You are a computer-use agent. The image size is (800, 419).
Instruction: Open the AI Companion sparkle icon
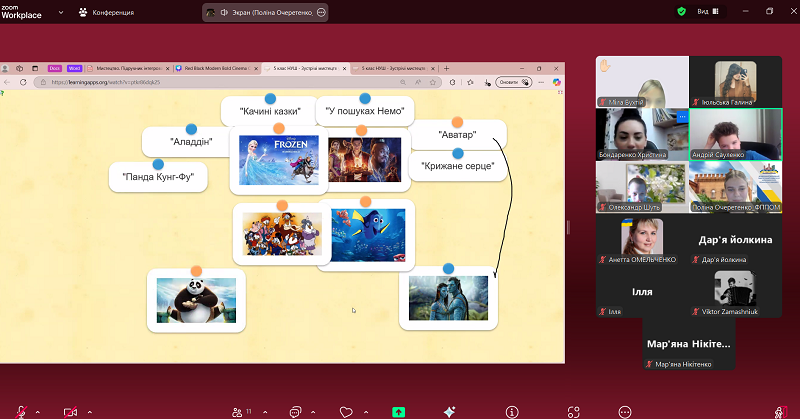449,412
